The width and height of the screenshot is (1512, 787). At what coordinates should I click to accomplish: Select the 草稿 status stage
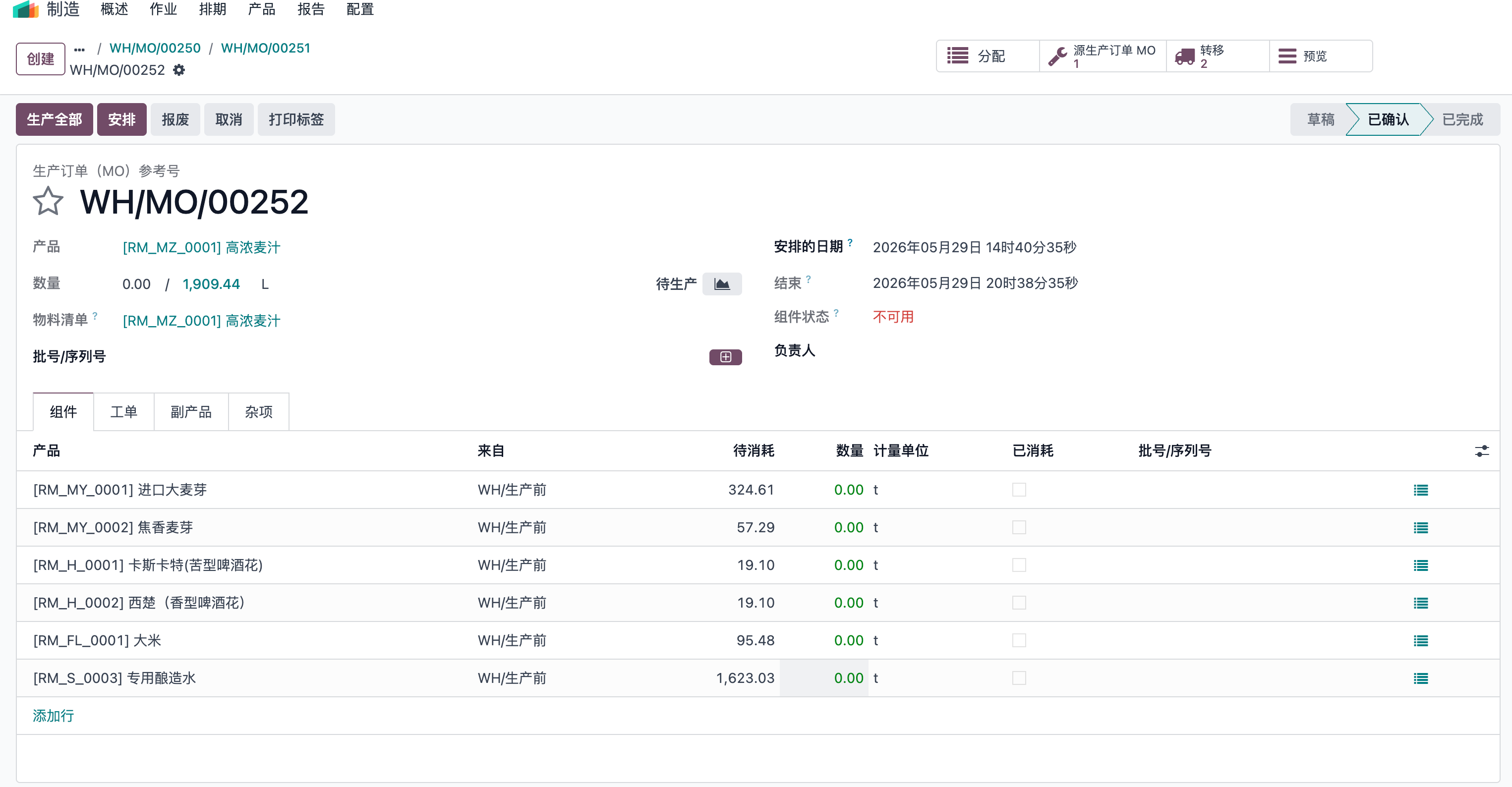point(1321,120)
